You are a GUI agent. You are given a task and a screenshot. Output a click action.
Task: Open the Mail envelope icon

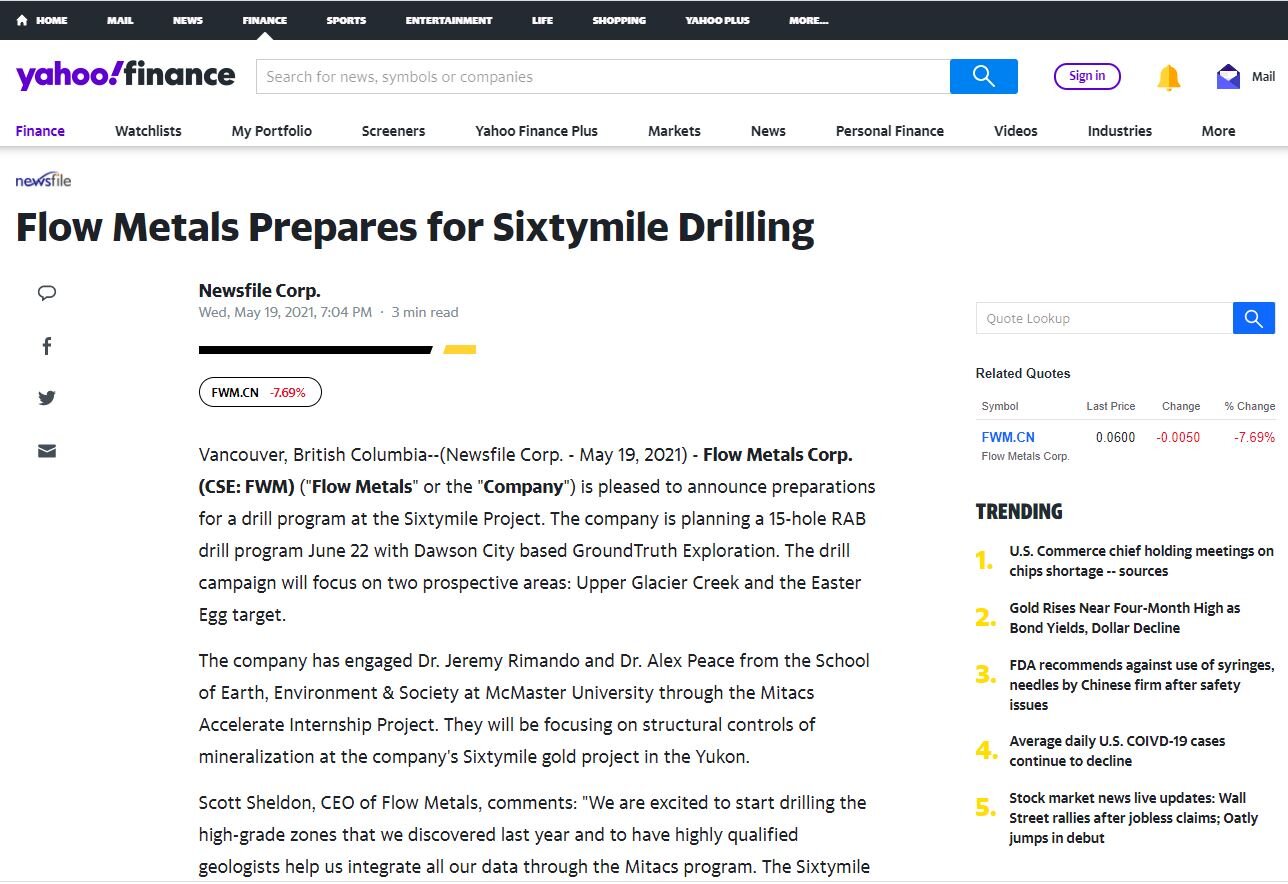1228,76
